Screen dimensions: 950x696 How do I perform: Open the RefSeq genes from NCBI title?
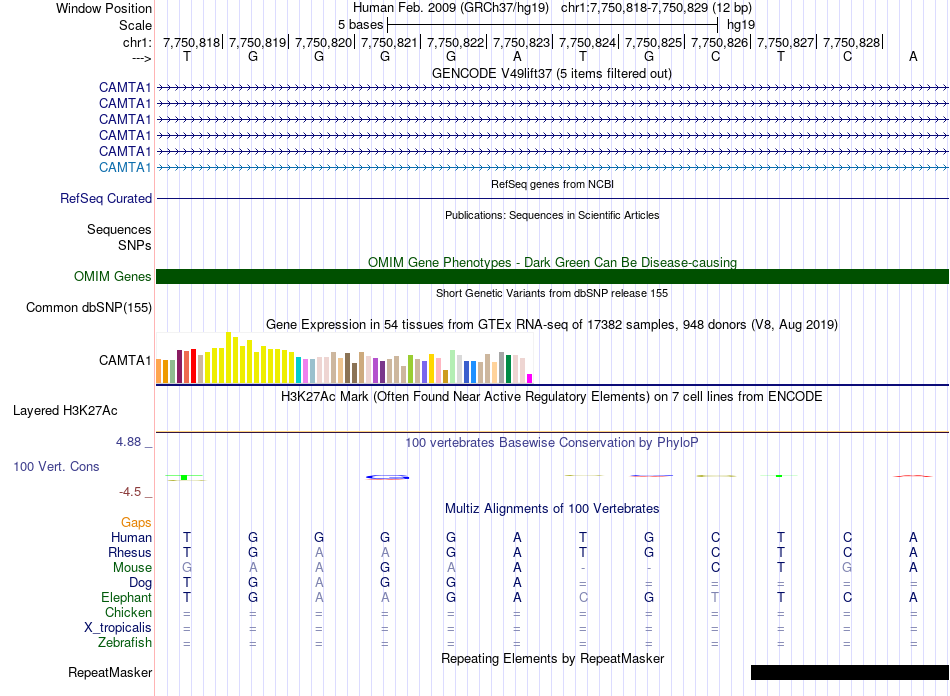tap(552, 184)
